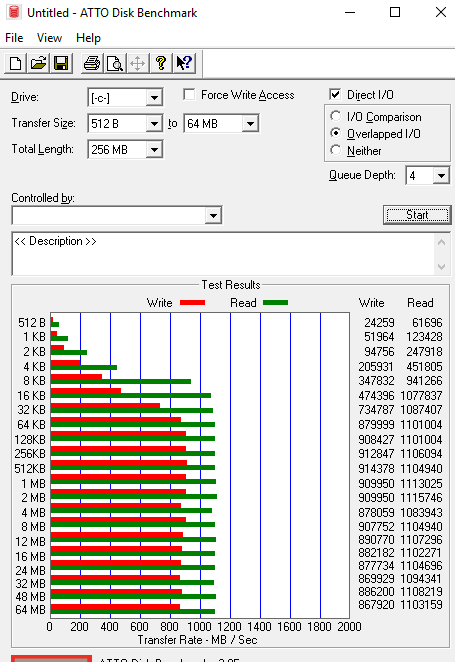Click the ATTO app icon in title bar
The image size is (455, 662).
coord(14,12)
